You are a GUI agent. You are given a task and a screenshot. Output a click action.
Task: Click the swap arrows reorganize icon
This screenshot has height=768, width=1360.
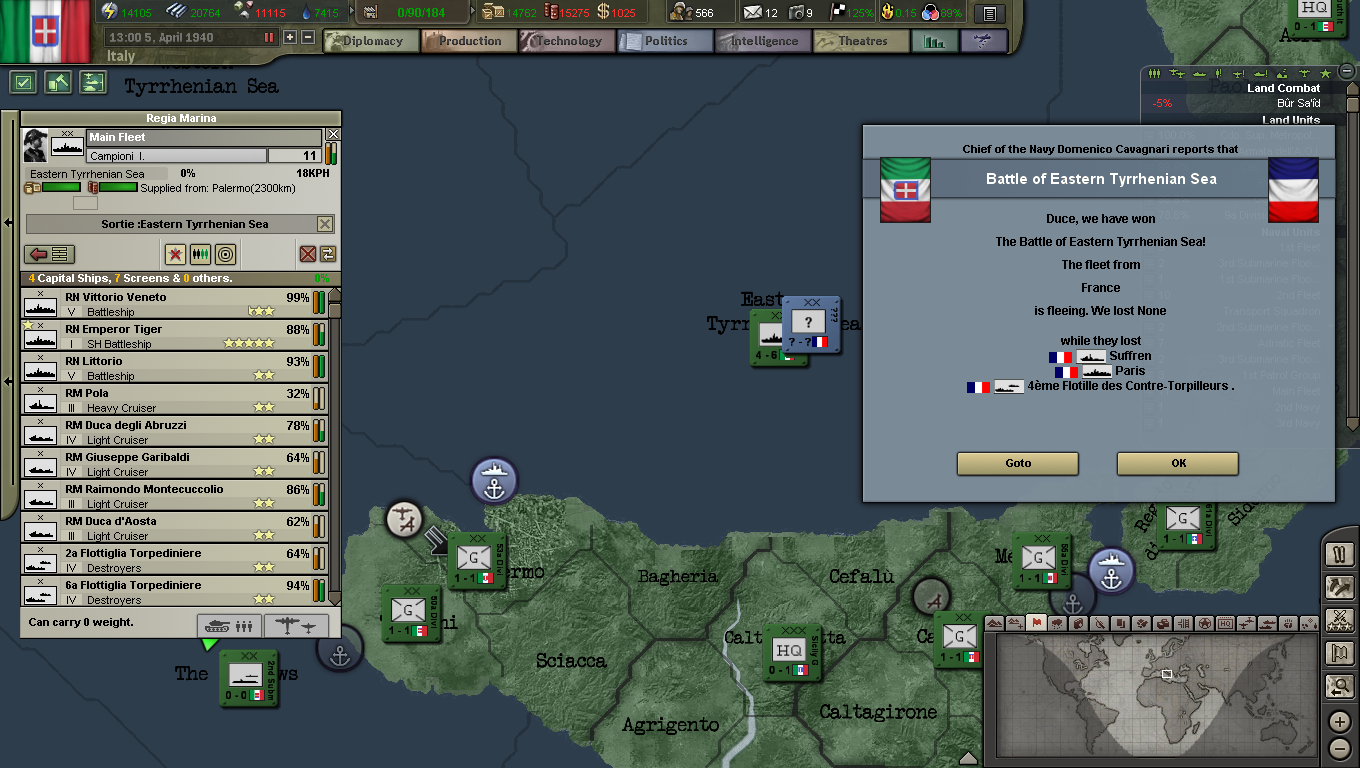coord(327,254)
